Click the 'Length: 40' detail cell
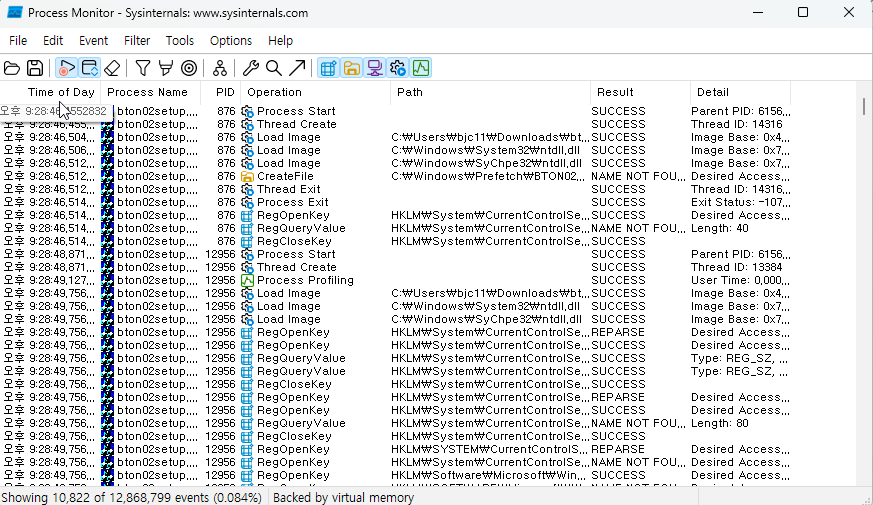 (719, 228)
